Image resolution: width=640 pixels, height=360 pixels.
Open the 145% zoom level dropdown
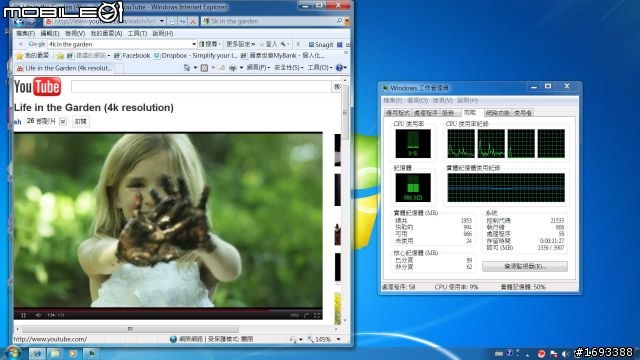click(338, 339)
